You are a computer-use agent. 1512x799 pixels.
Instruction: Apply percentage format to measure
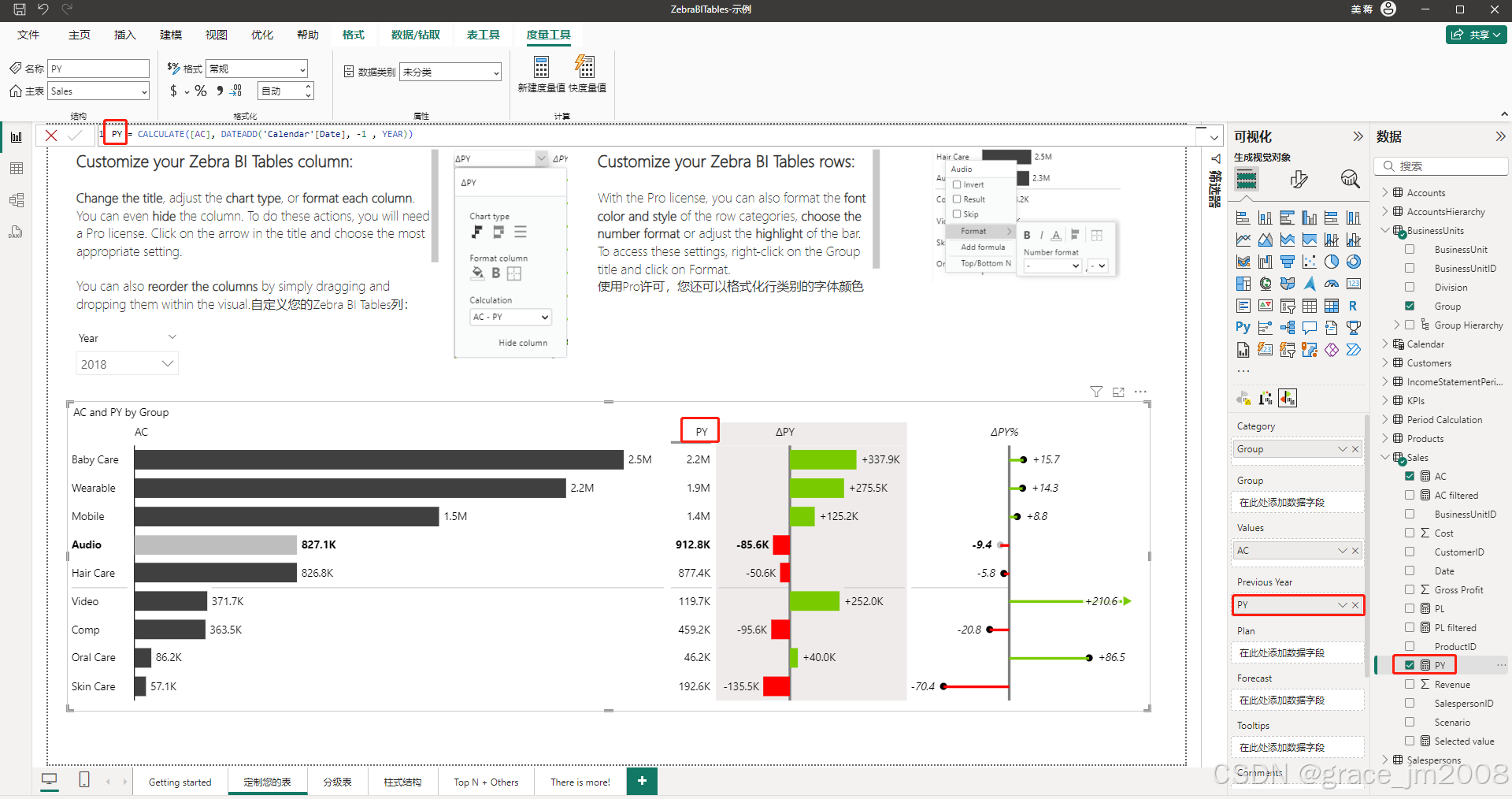(x=201, y=91)
